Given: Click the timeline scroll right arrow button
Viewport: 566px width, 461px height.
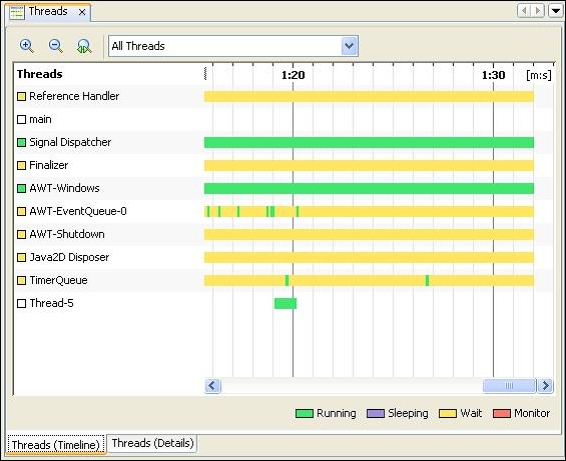Looking at the screenshot, I should 545,386.
